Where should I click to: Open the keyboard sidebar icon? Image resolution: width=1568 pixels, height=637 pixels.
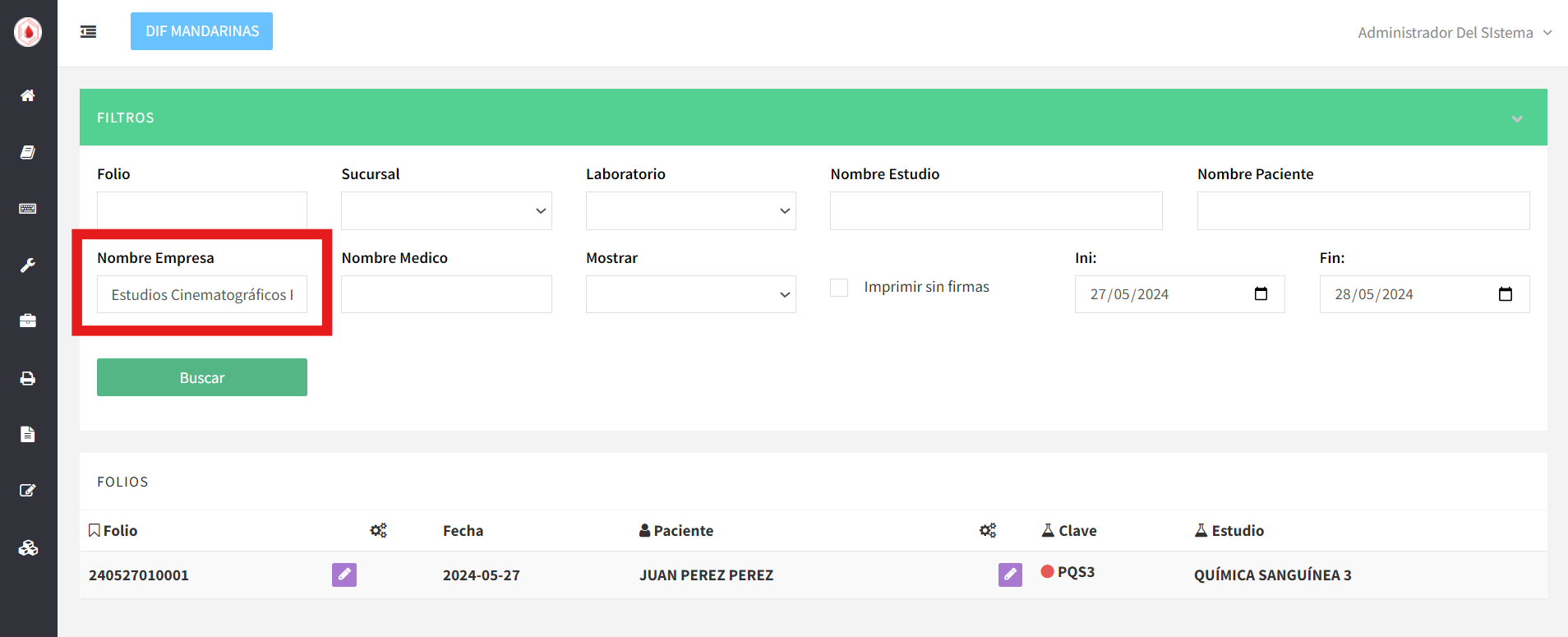[28, 209]
